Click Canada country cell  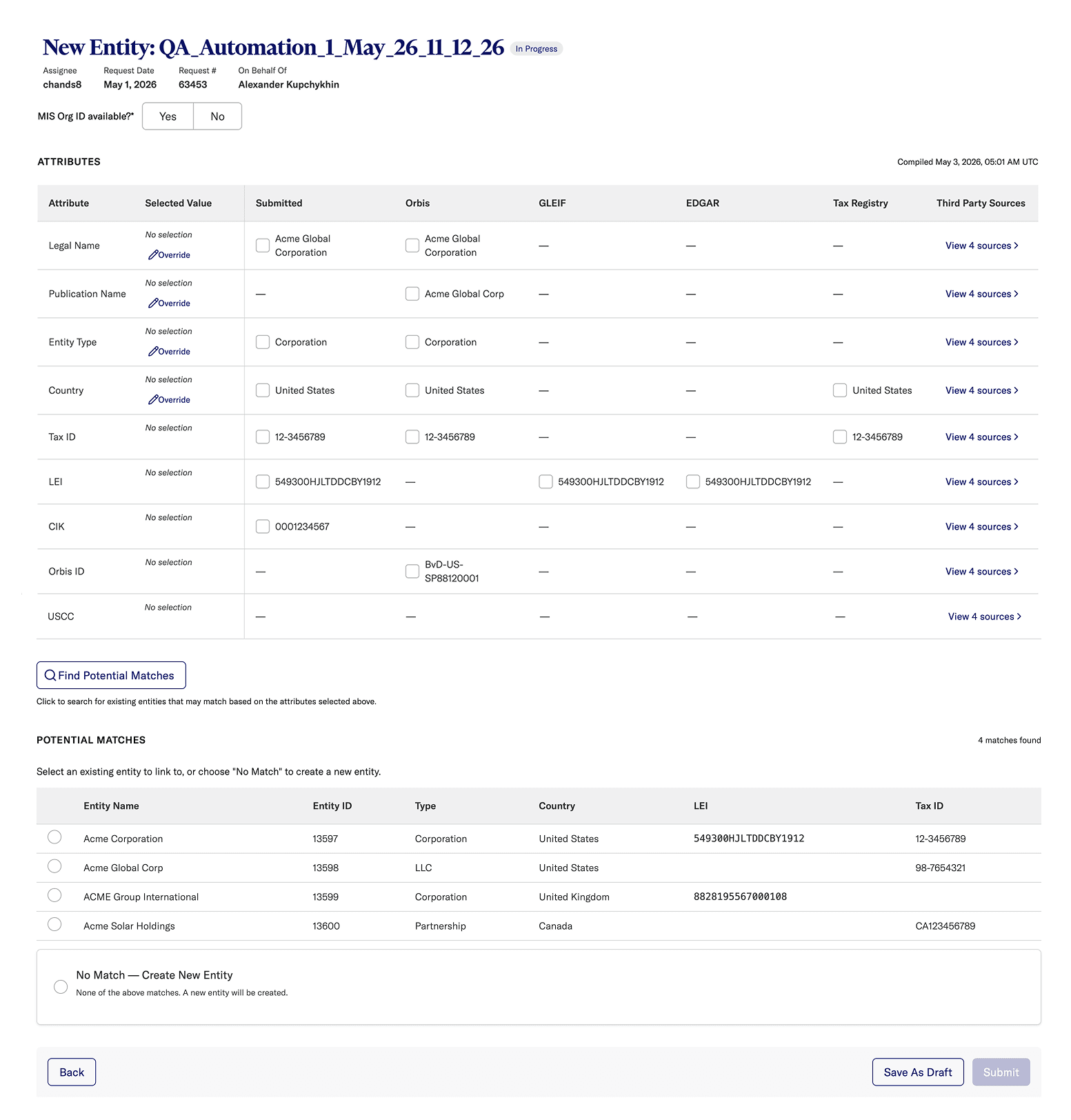[x=555, y=926]
